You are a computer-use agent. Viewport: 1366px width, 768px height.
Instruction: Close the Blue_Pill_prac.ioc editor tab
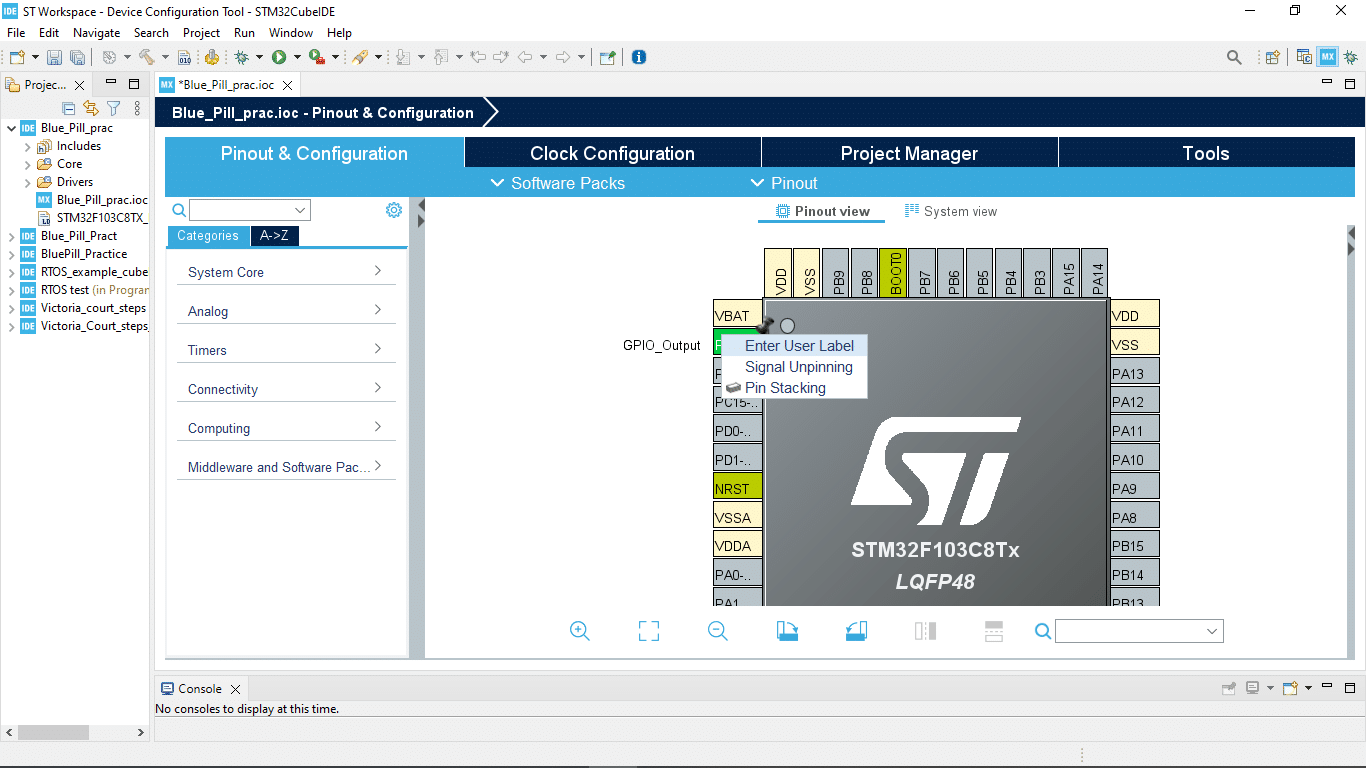point(287,85)
